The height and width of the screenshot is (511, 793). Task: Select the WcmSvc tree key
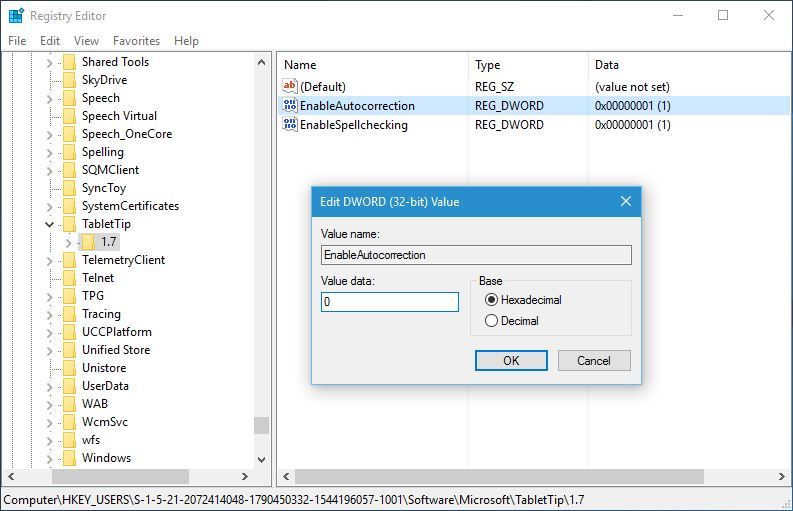[105, 421]
